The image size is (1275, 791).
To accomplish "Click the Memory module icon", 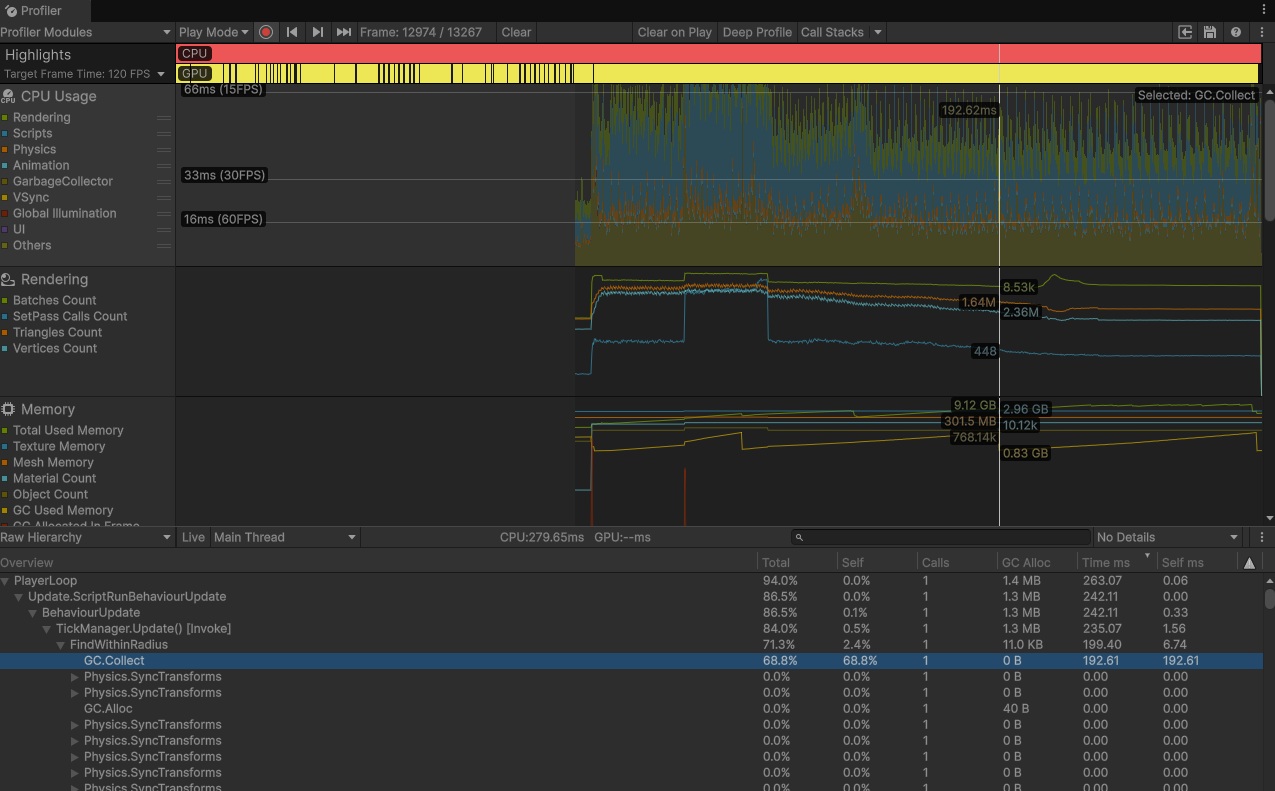I will [x=8, y=409].
